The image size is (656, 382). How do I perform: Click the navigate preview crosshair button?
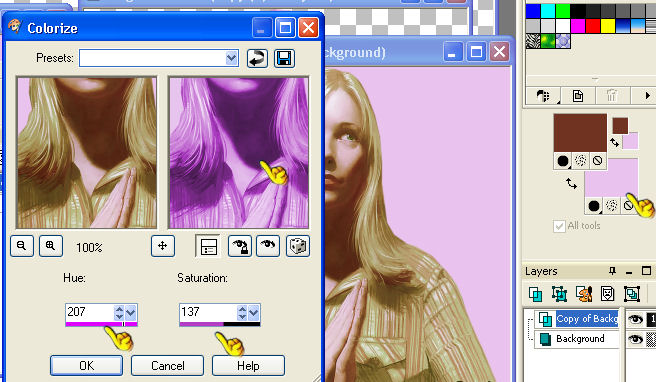pos(163,246)
